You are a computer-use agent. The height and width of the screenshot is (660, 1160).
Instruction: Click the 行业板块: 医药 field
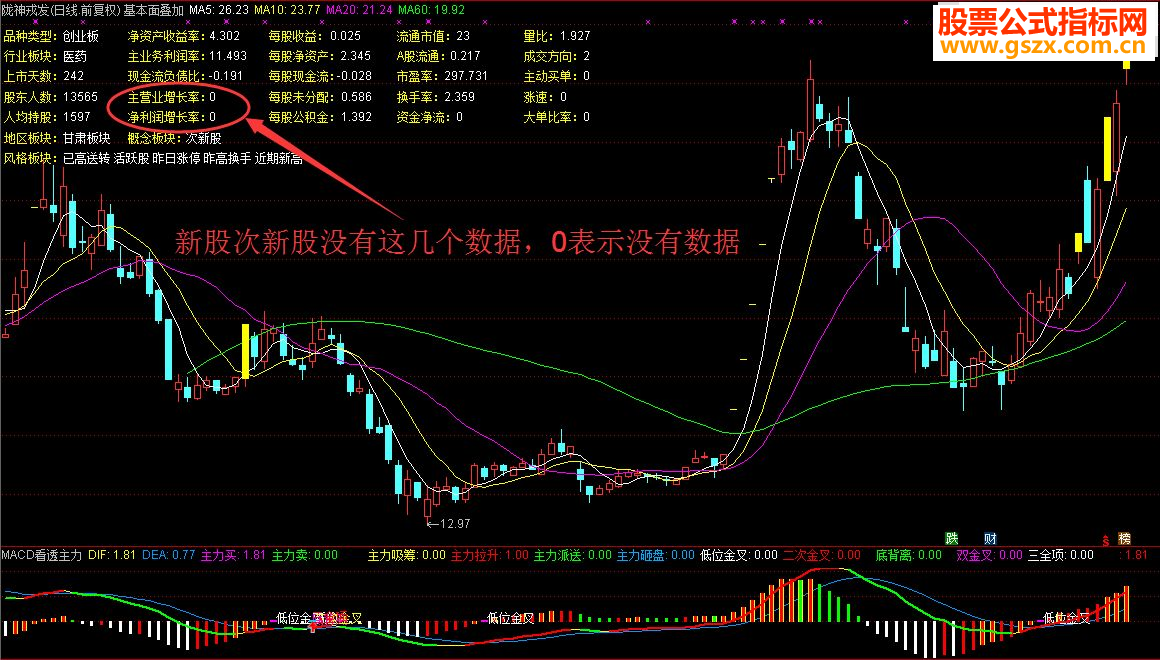[x=45, y=55]
